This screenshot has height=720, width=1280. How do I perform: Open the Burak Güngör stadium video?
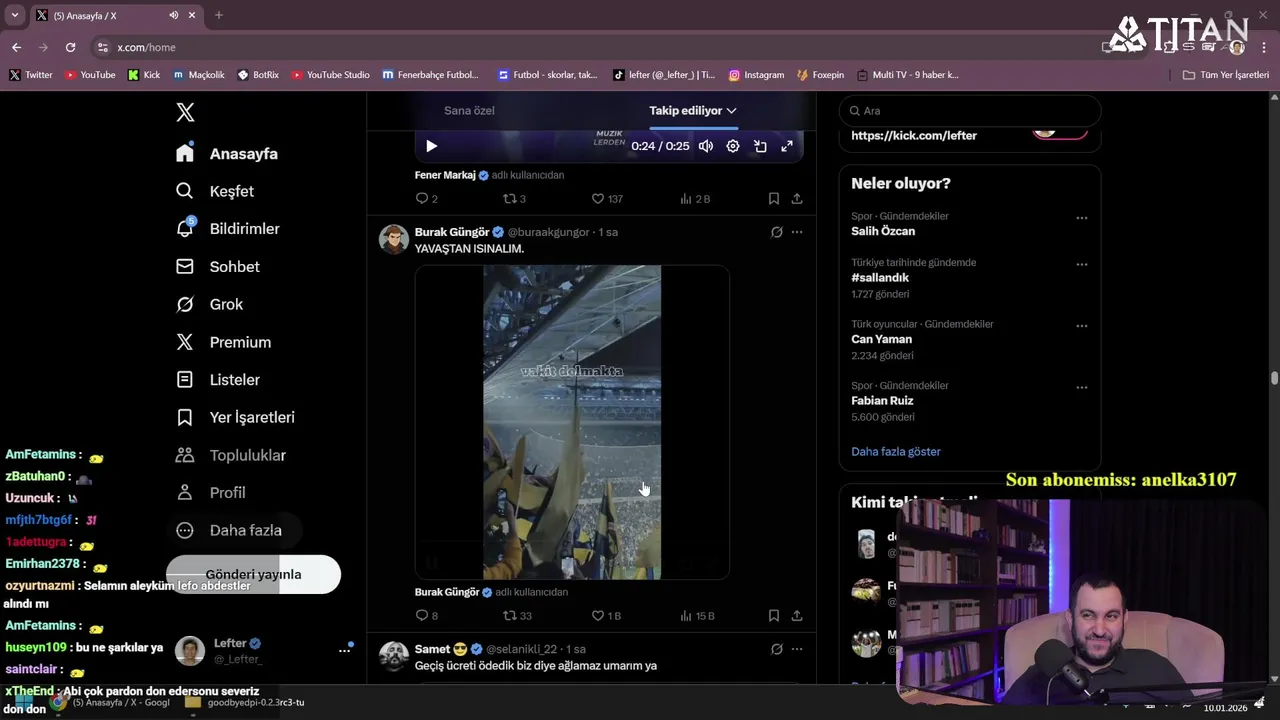point(572,422)
